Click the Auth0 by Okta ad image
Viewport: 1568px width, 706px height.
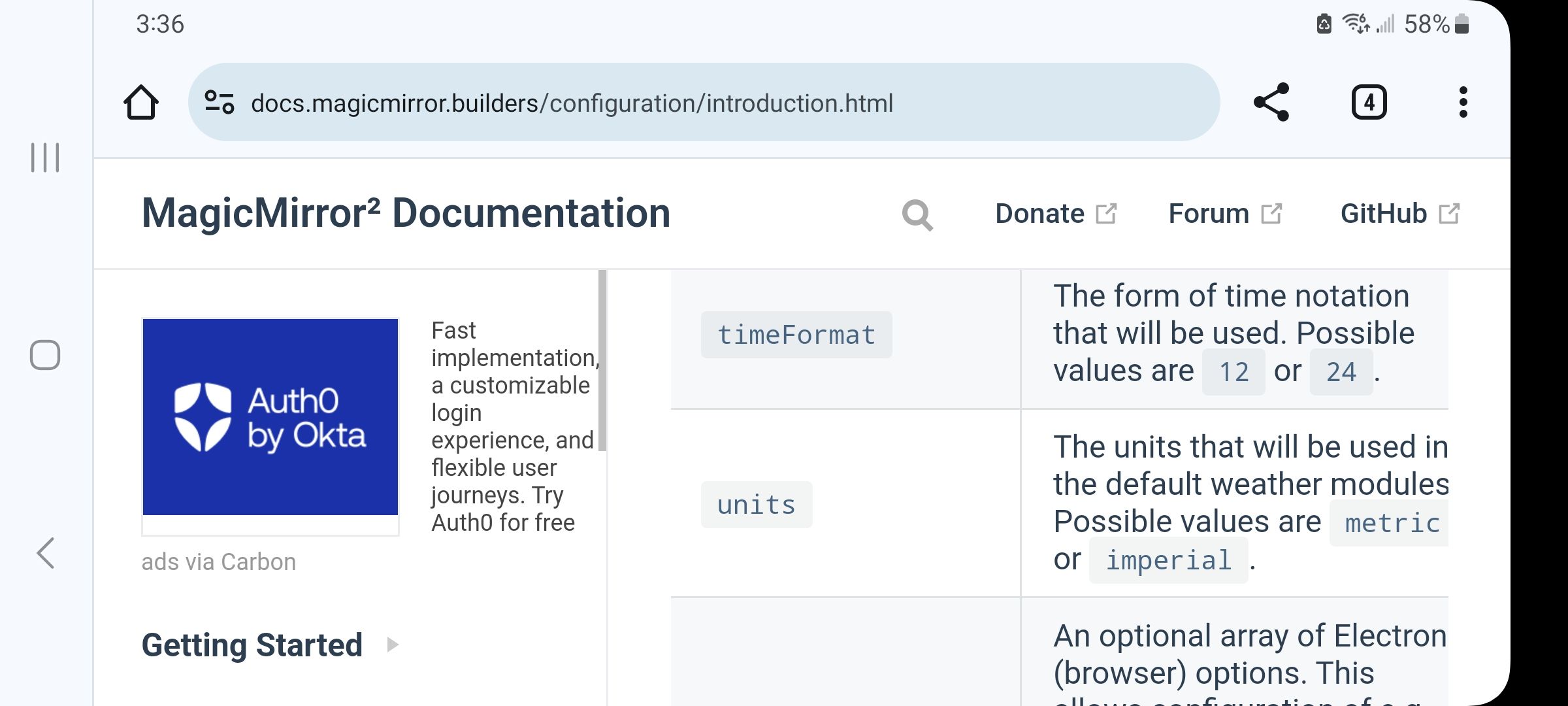coord(270,417)
